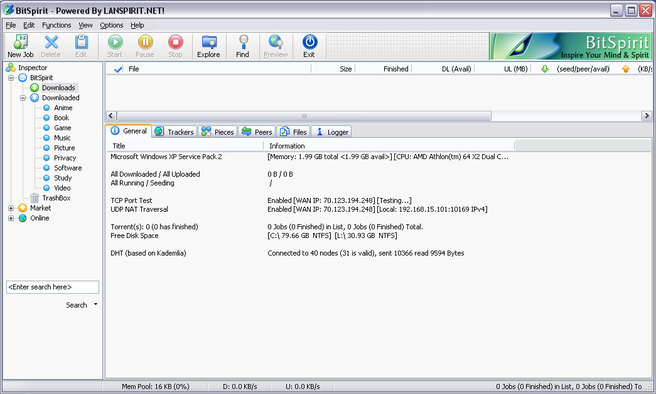Expand the Market tree node
The image size is (656, 394).
[x=11, y=208]
